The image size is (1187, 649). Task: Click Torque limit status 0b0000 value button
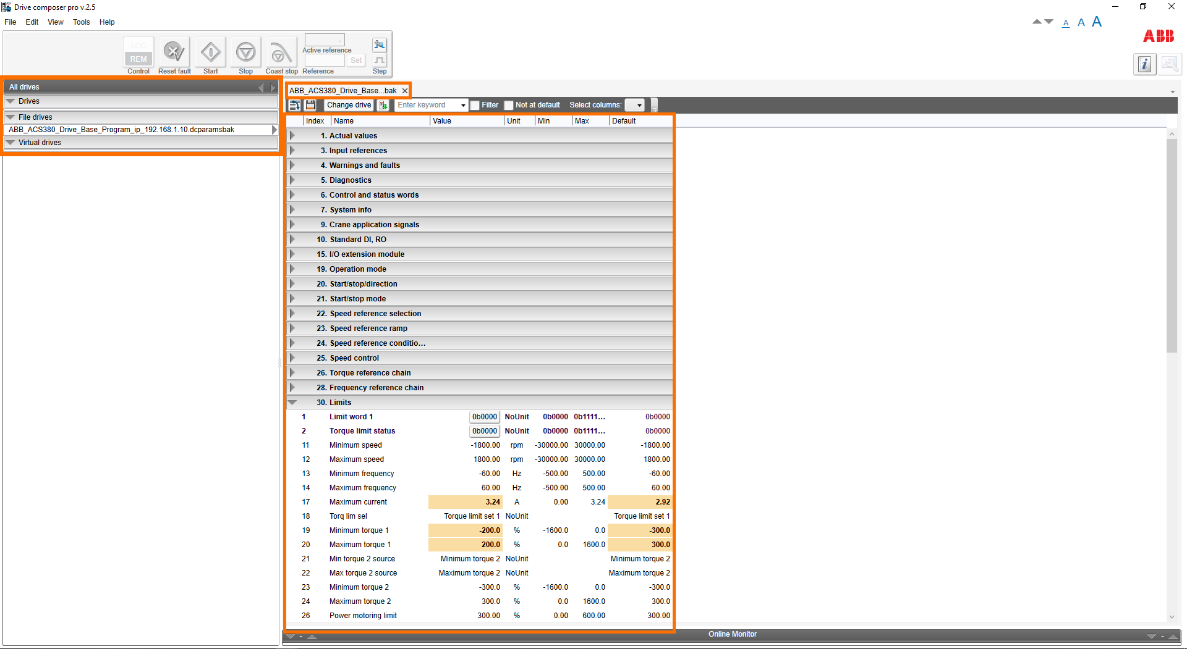pos(484,431)
